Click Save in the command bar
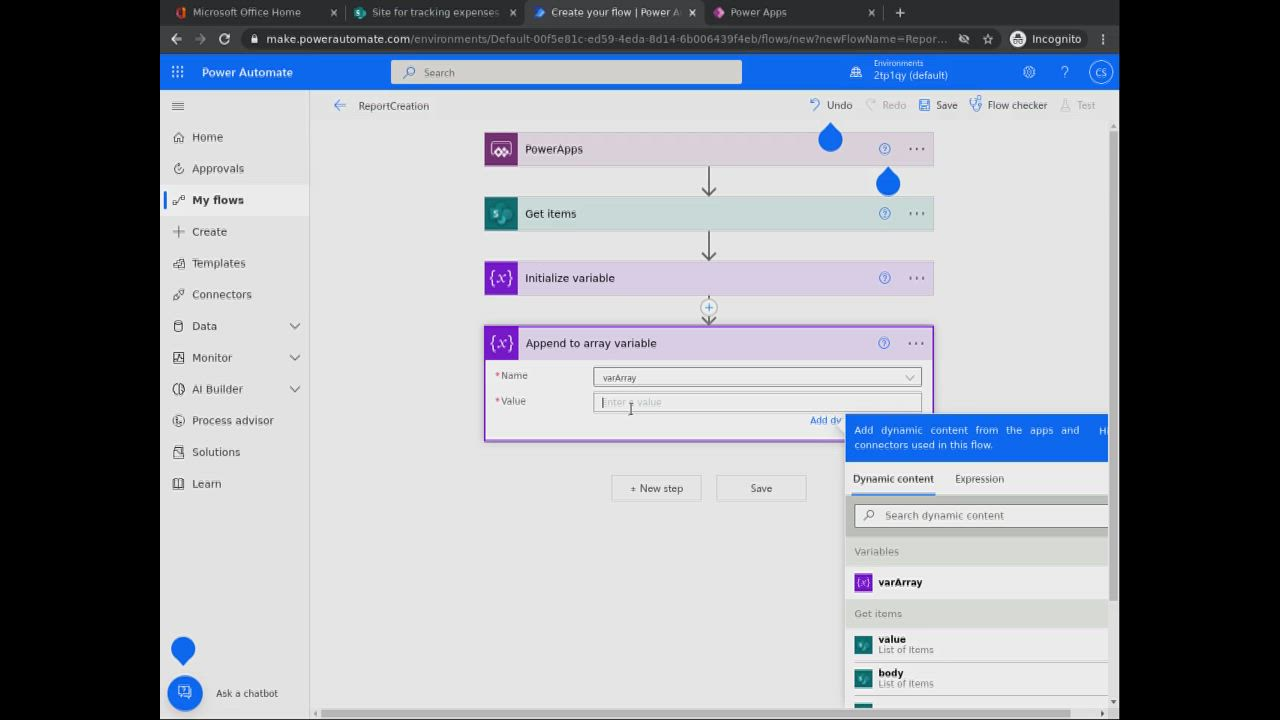Screen dimensions: 1280x720 [x=938, y=105]
